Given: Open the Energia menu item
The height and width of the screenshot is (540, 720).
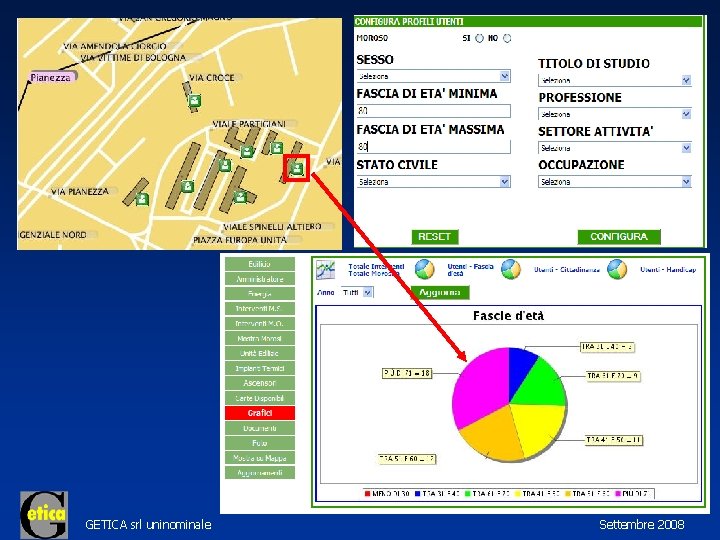Looking at the screenshot, I should pos(259,294).
